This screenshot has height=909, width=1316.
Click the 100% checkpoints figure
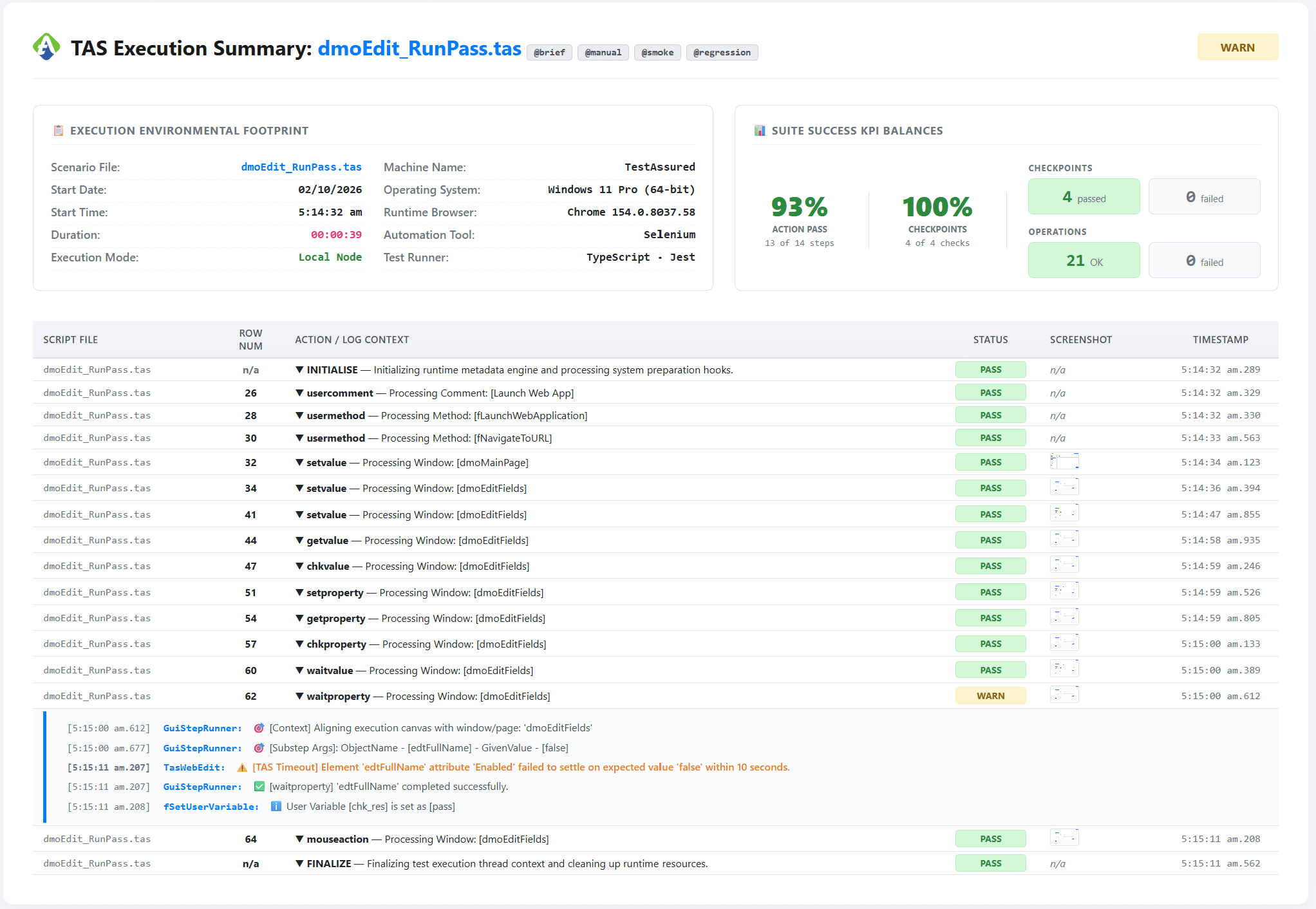point(937,207)
